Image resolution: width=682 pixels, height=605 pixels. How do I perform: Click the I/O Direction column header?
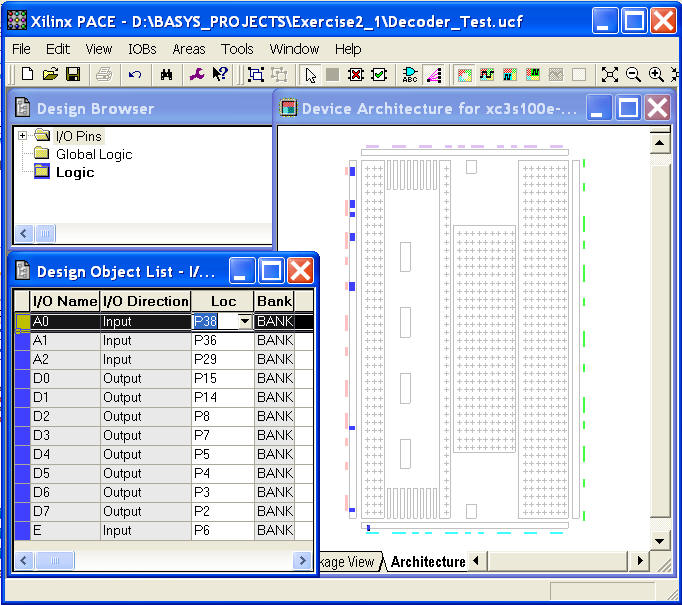click(146, 301)
